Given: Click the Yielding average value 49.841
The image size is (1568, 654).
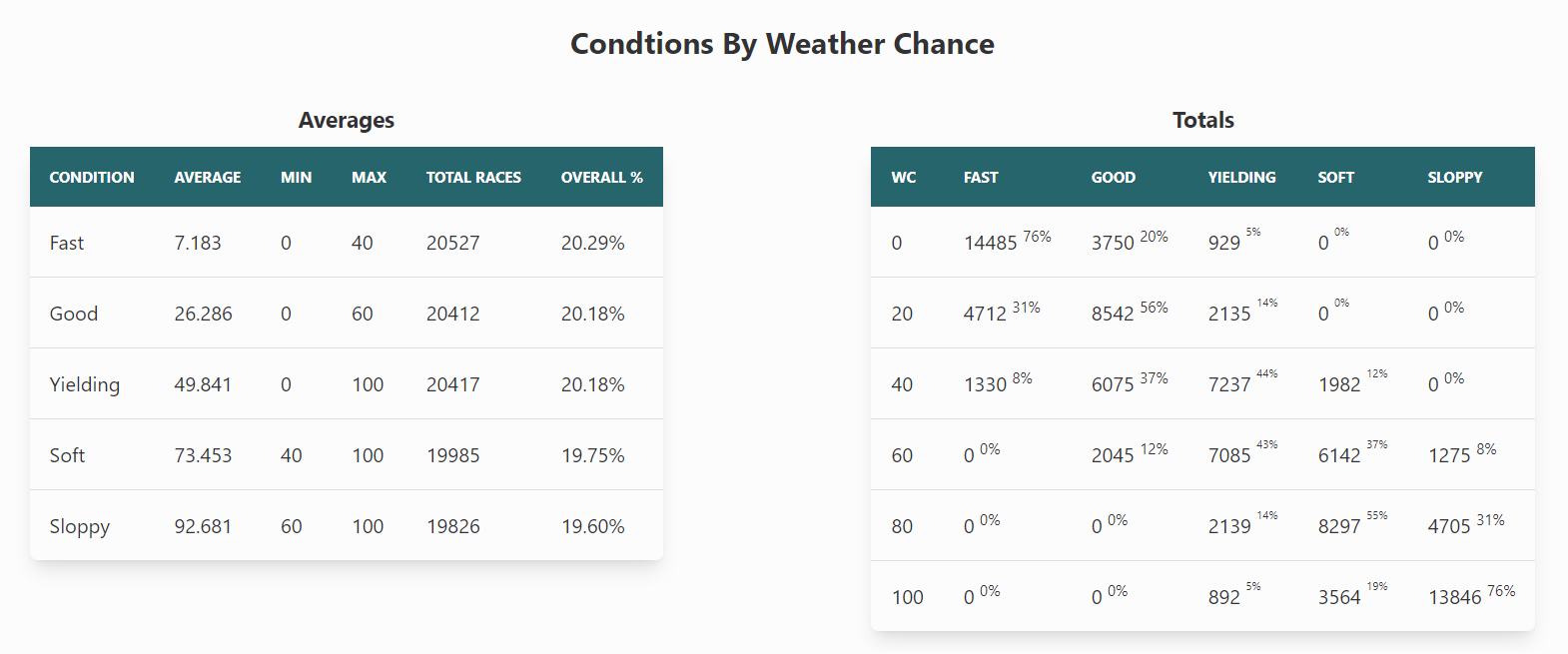Looking at the screenshot, I should (x=203, y=384).
